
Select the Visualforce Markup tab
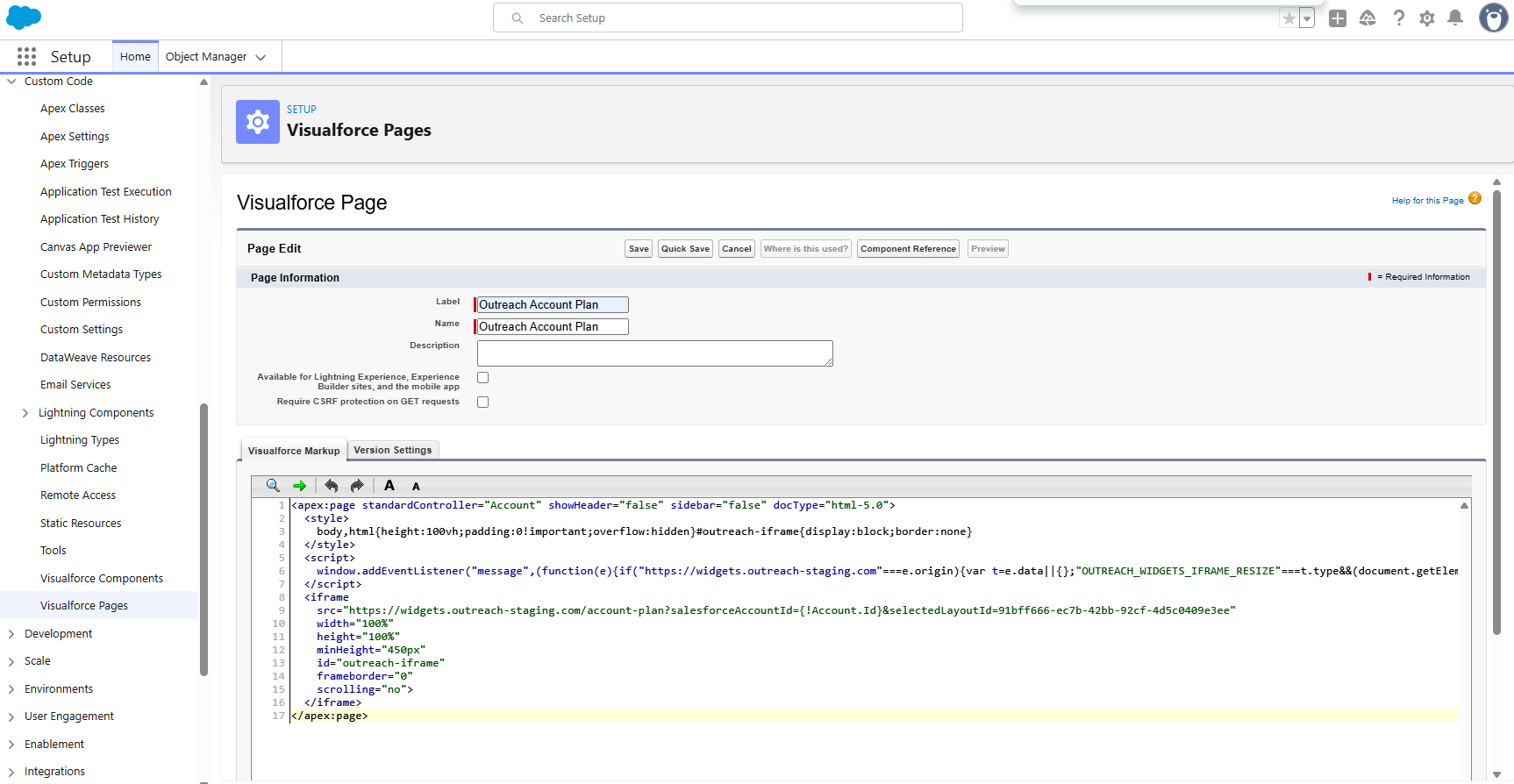tap(294, 451)
